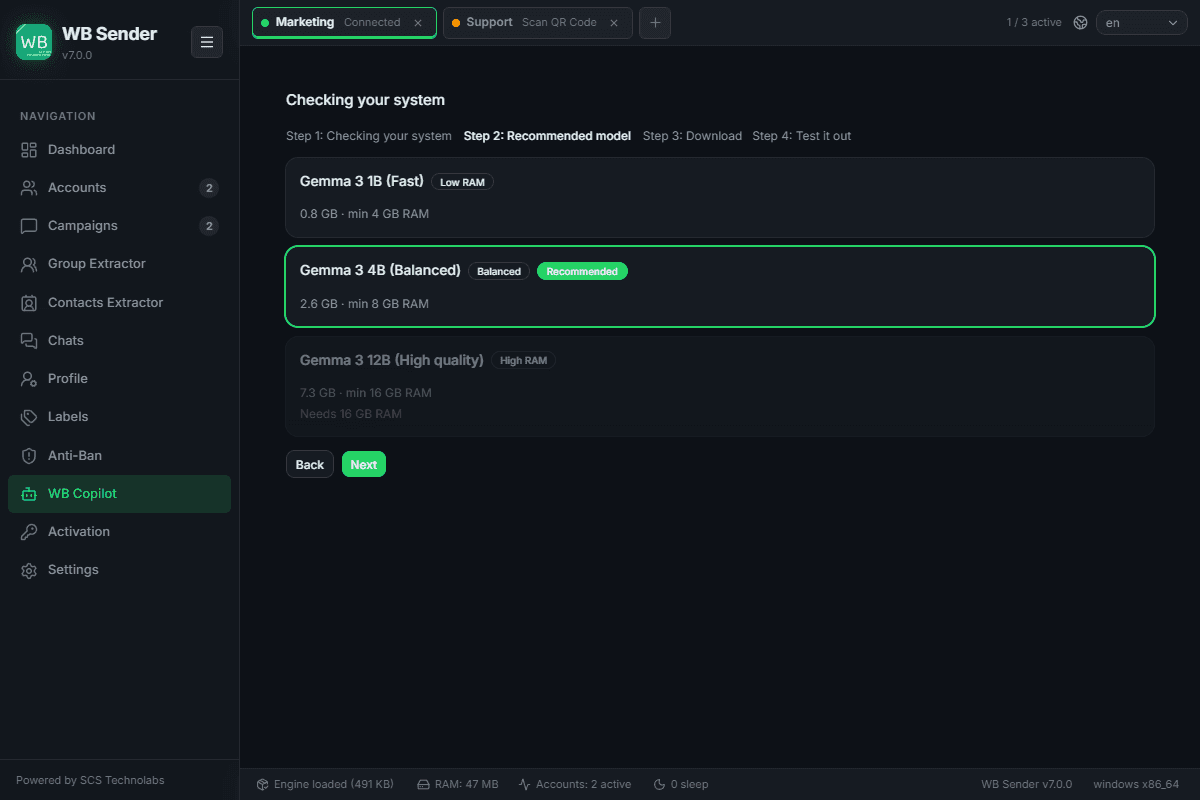Close the Support account tab
Image resolution: width=1200 pixels, height=800 pixels.
pyautogui.click(x=614, y=22)
